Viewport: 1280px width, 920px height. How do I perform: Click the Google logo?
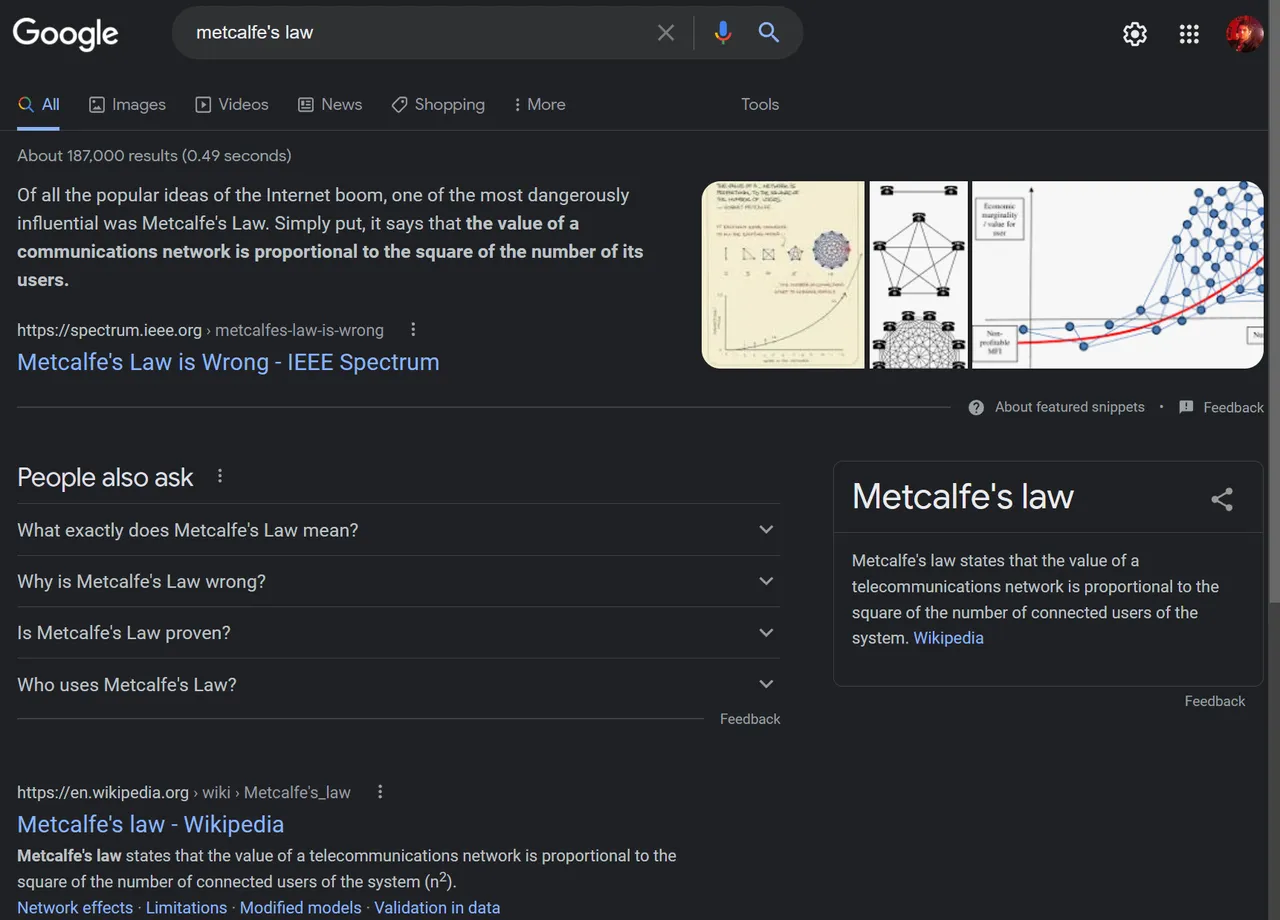coord(65,33)
